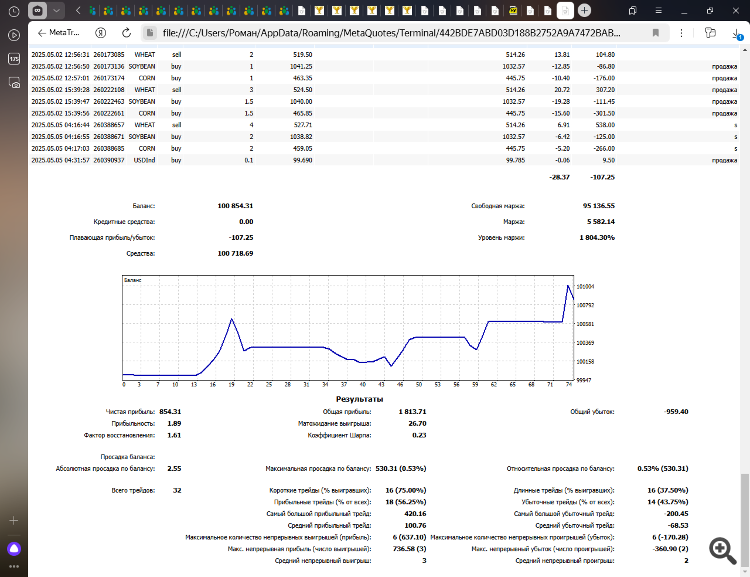
Task: Open the sidebar three-dot more menu
Action: pyautogui.click(x=14, y=566)
